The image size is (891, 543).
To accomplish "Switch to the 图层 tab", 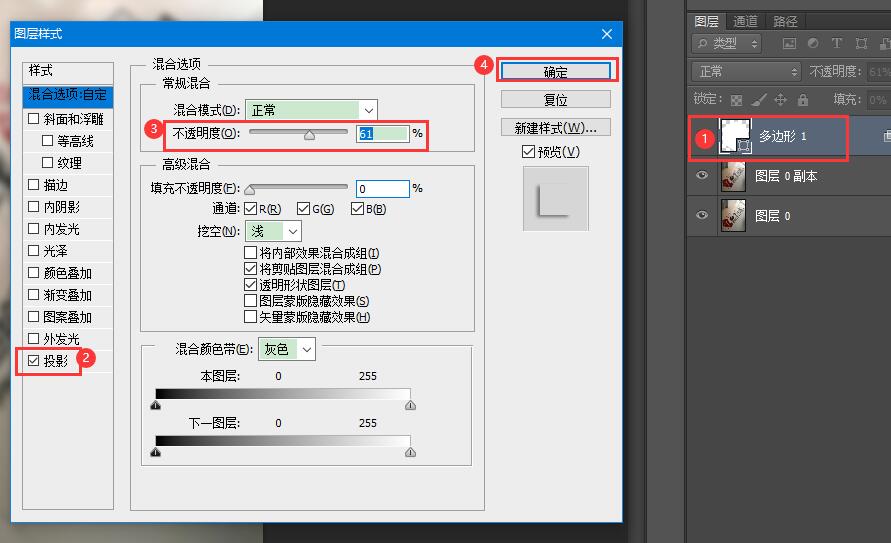I will coord(706,22).
